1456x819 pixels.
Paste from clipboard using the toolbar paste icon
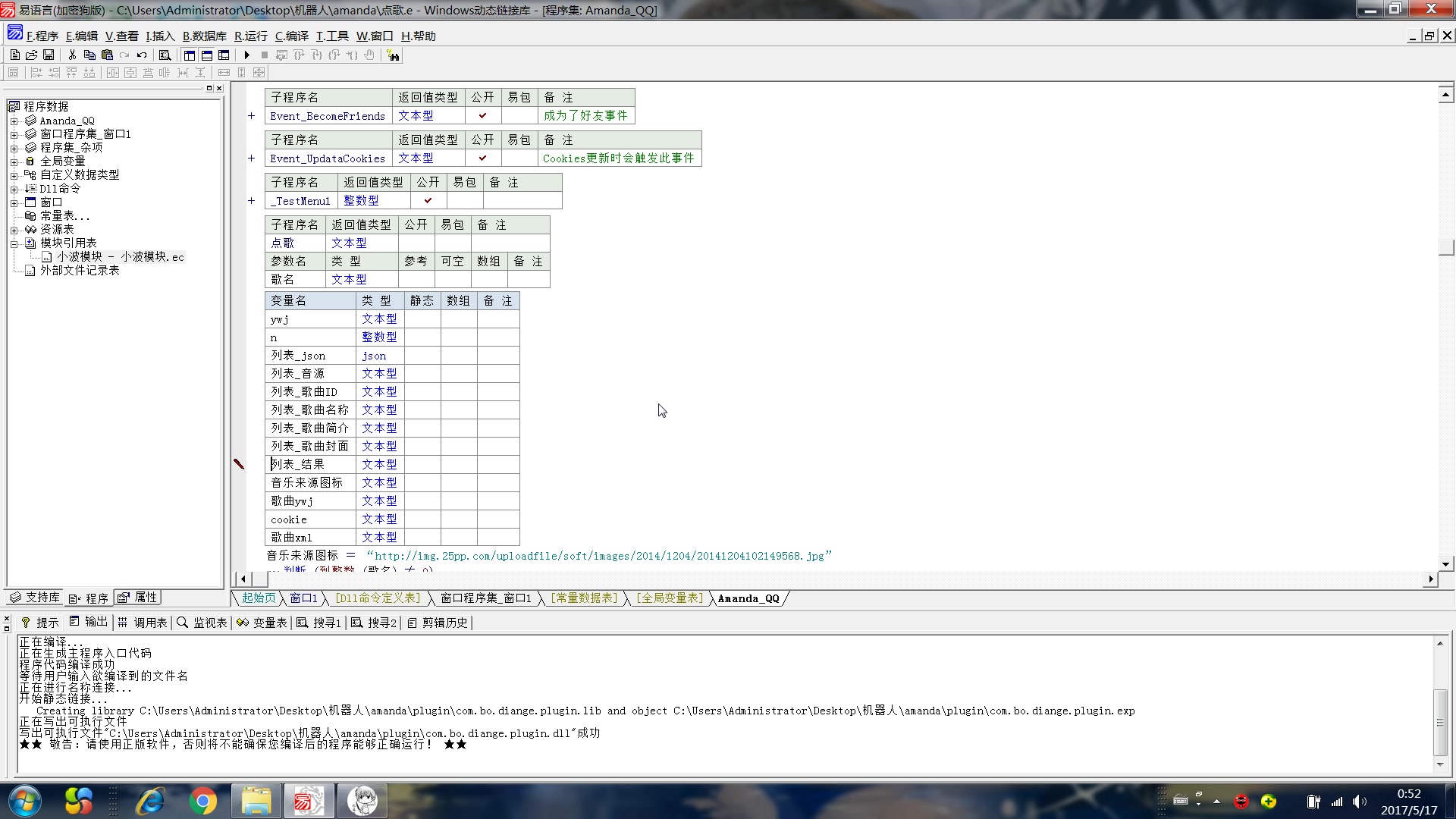[x=107, y=55]
